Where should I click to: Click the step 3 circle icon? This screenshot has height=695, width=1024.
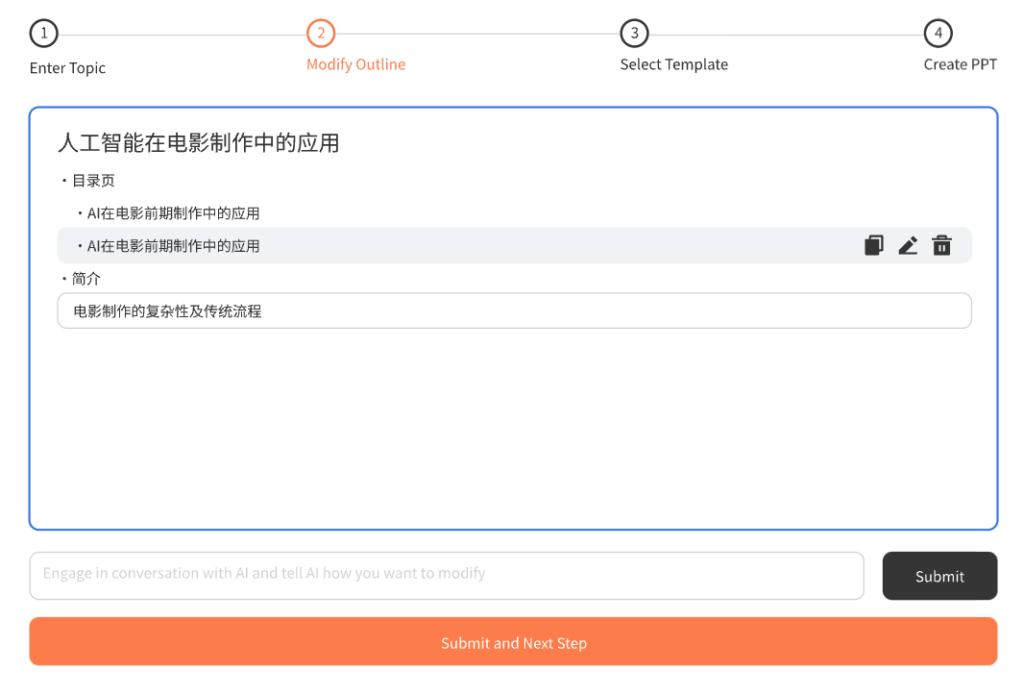(634, 33)
